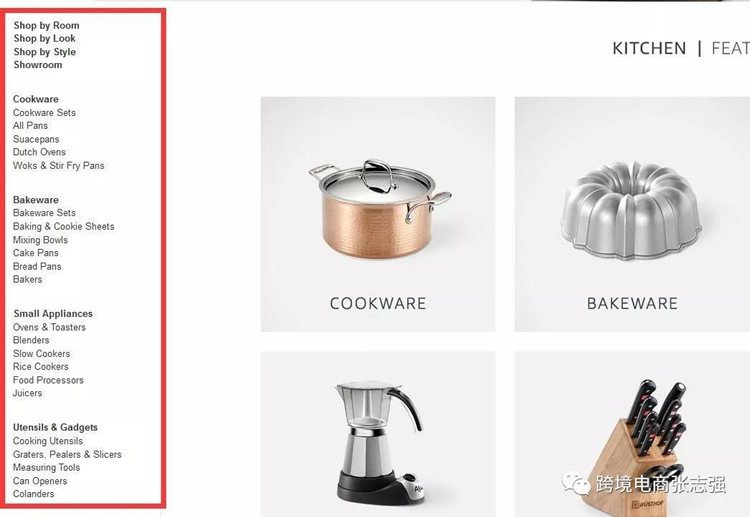This screenshot has height=517, width=750.
Task: Select the espresso maker product image
Action: [x=378, y=434]
